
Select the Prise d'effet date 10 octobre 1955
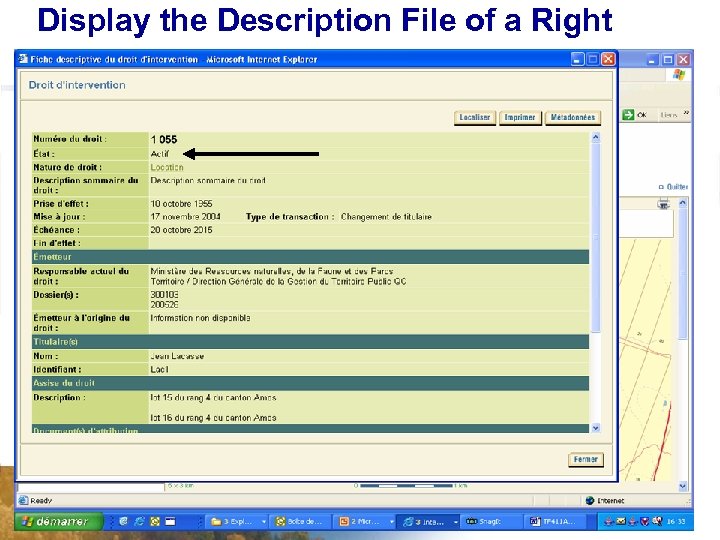point(181,203)
